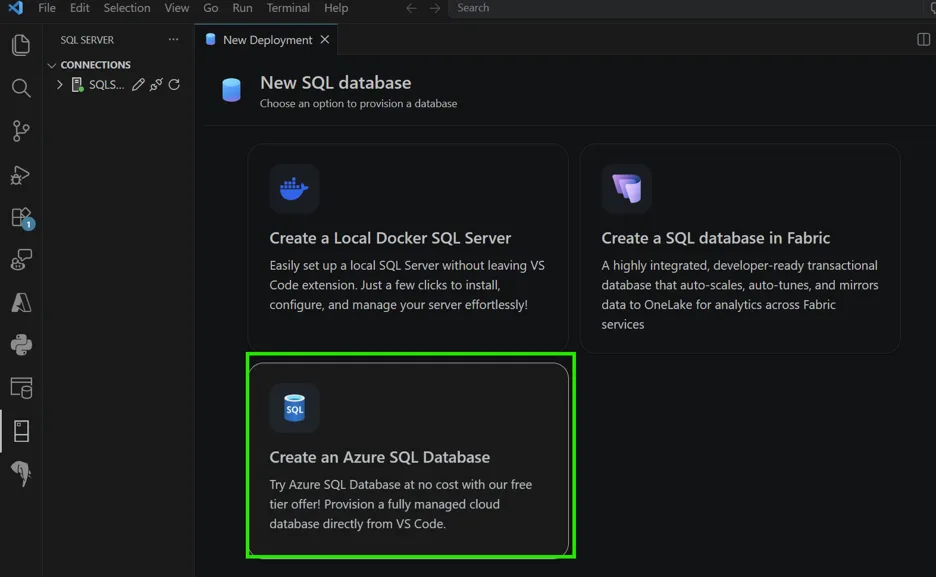
Task: Choose Create an Azure SQL Database
Action: point(408,459)
